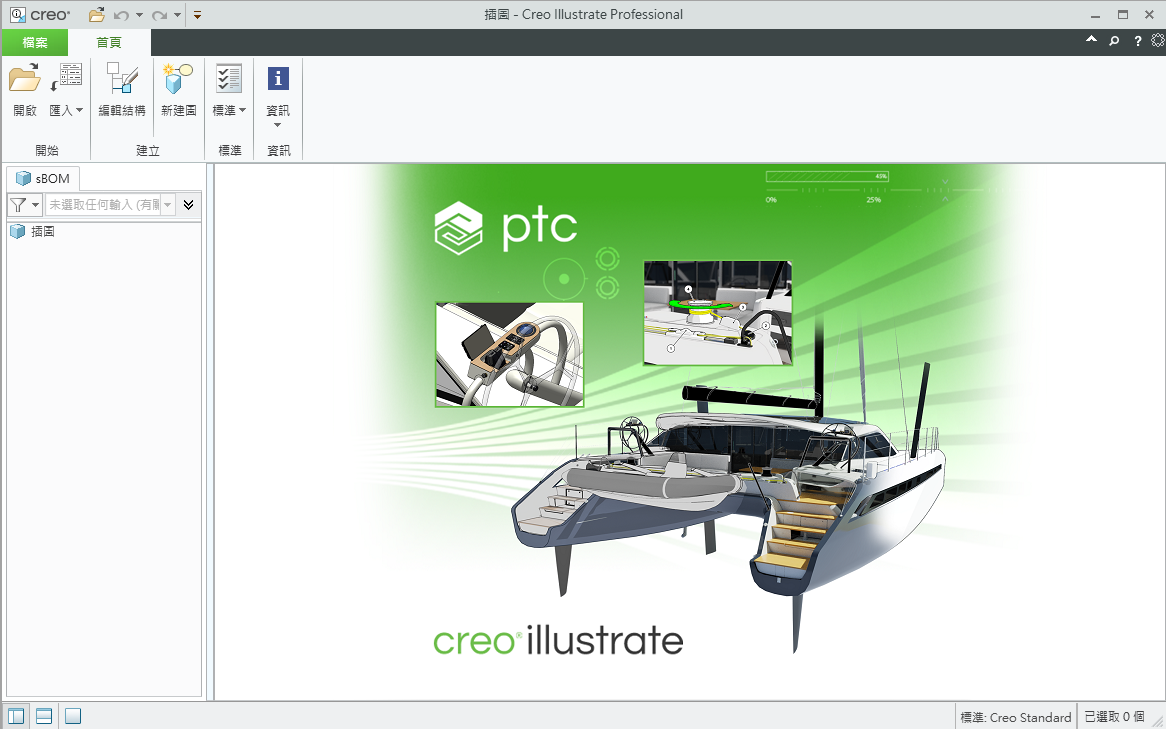Expand the double-chevron options in sBOM panel
The height and width of the screenshot is (729, 1166).
[189, 205]
